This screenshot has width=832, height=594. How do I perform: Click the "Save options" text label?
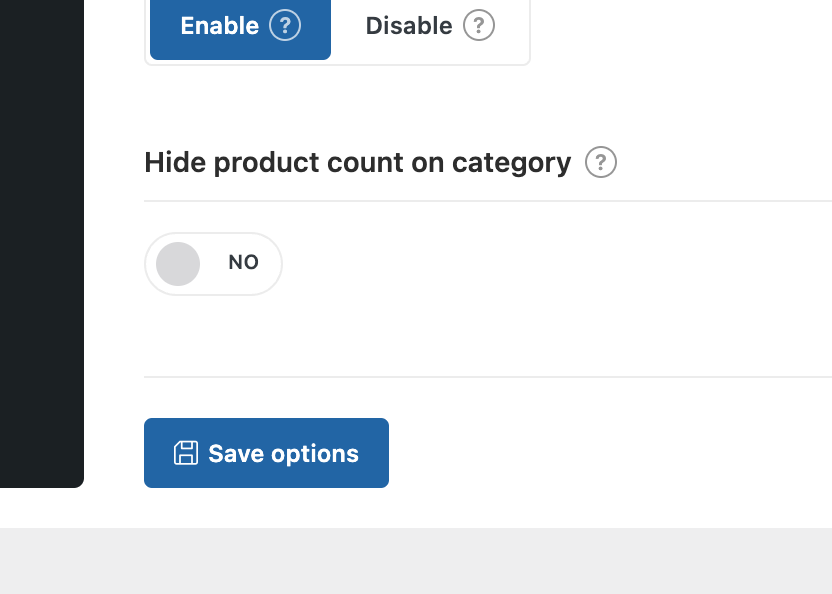[x=283, y=454]
